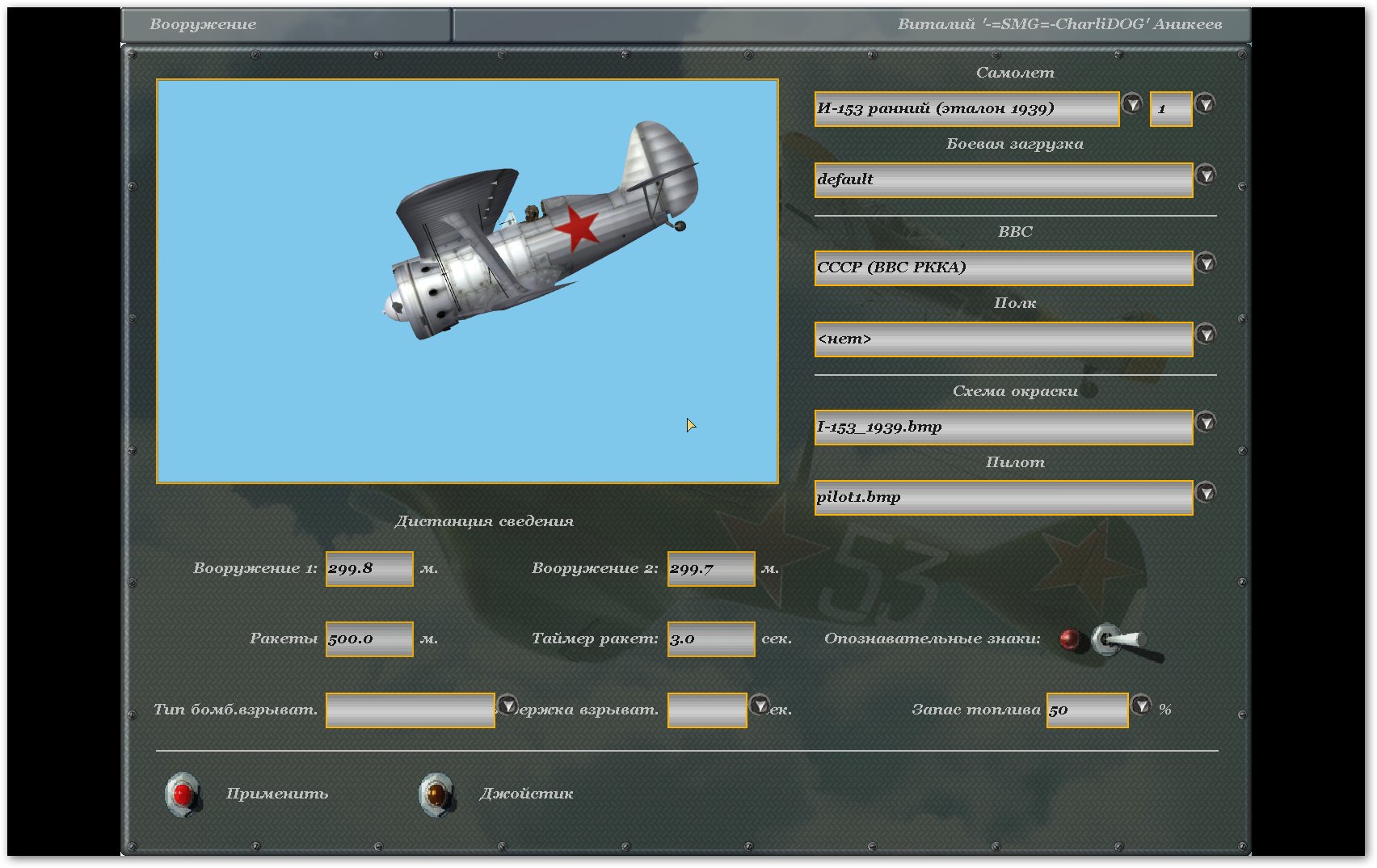Screen dimensions: 1377x868
Task: Click the aircraft number field showing 1
Action: tap(1171, 109)
